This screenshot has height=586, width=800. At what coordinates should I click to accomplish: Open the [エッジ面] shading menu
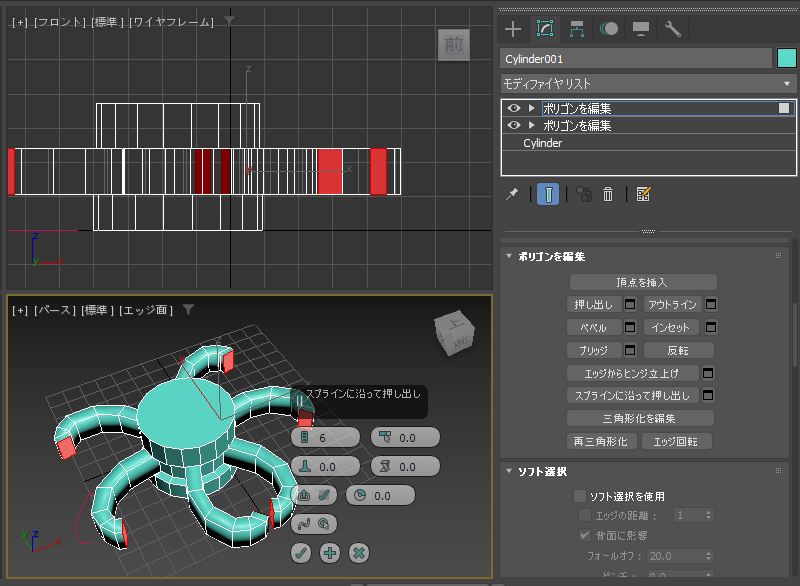tap(146, 310)
